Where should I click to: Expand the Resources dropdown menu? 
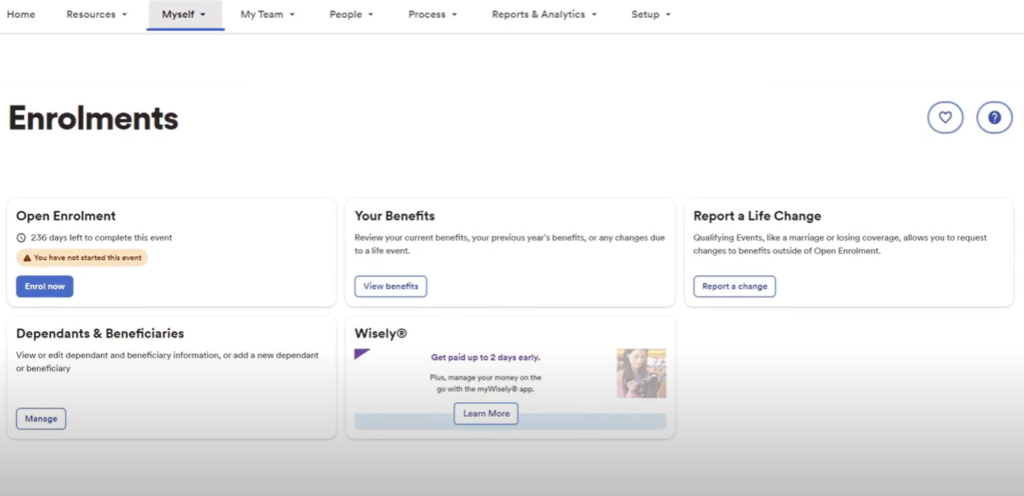(x=97, y=15)
